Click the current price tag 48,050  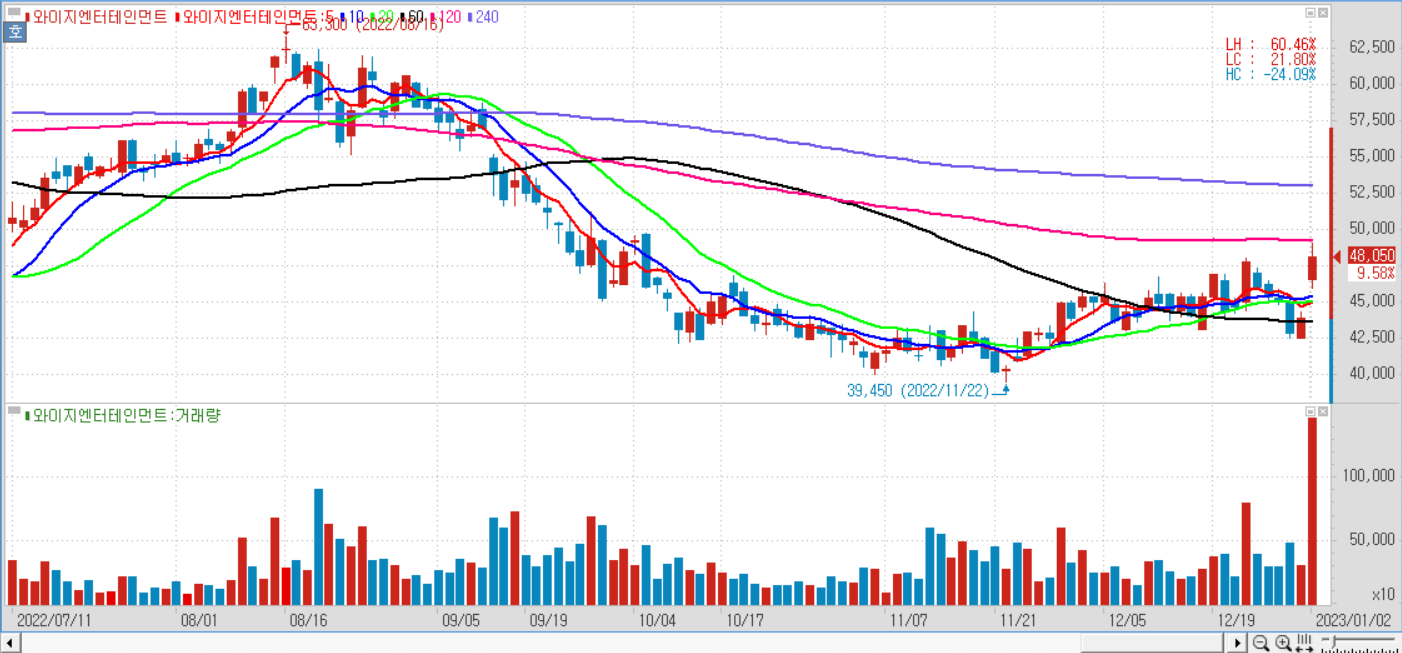pos(1370,256)
